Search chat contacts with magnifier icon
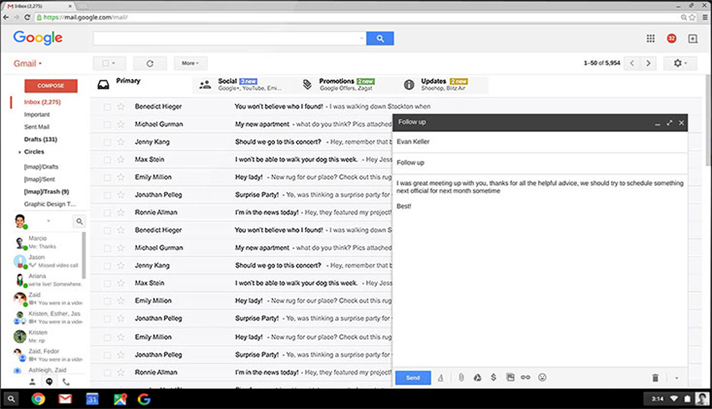This screenshot has width=712, height=409. 79,222
